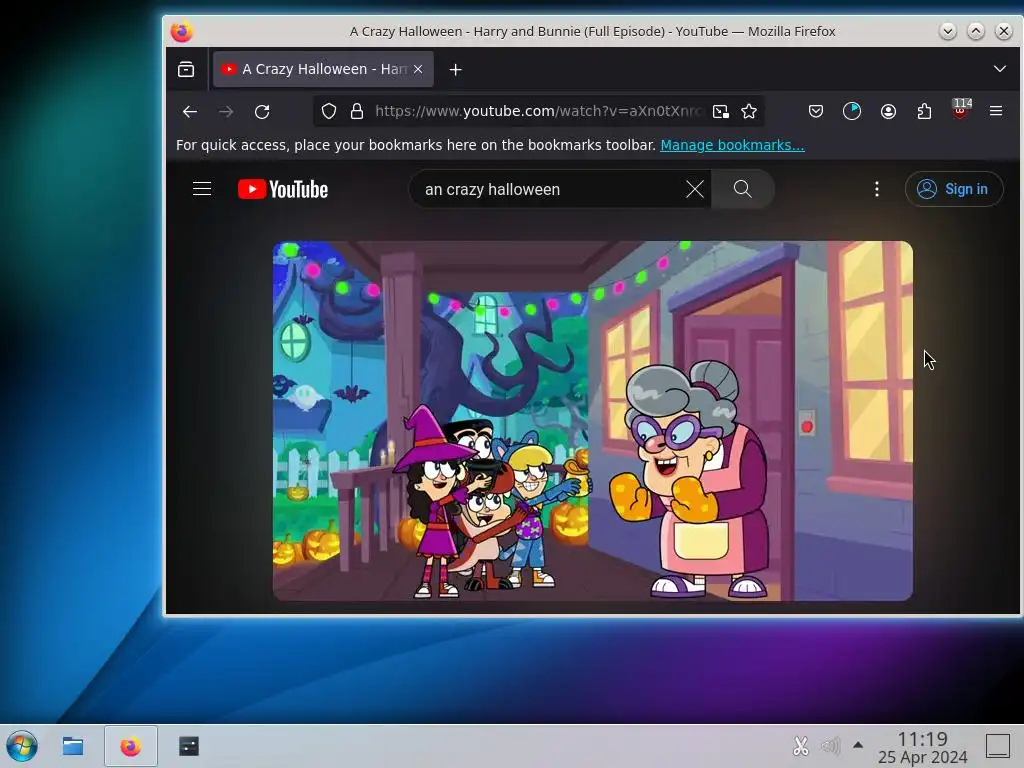This screenshot has width=1024, height=768.
Task: View site security padlock info
Action: click(x=357, y=112)
